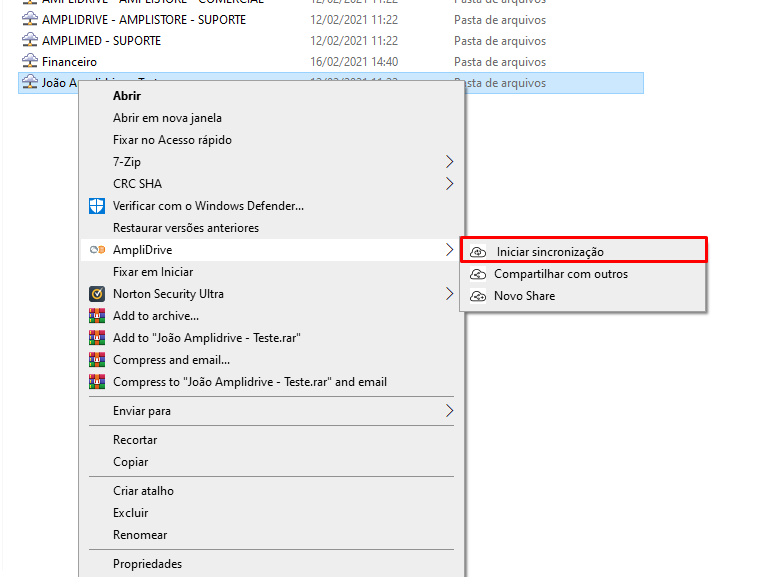761x577 pixels.
Task: Expand the CRC SHA submenu arrow
Action: click(449, 183)
